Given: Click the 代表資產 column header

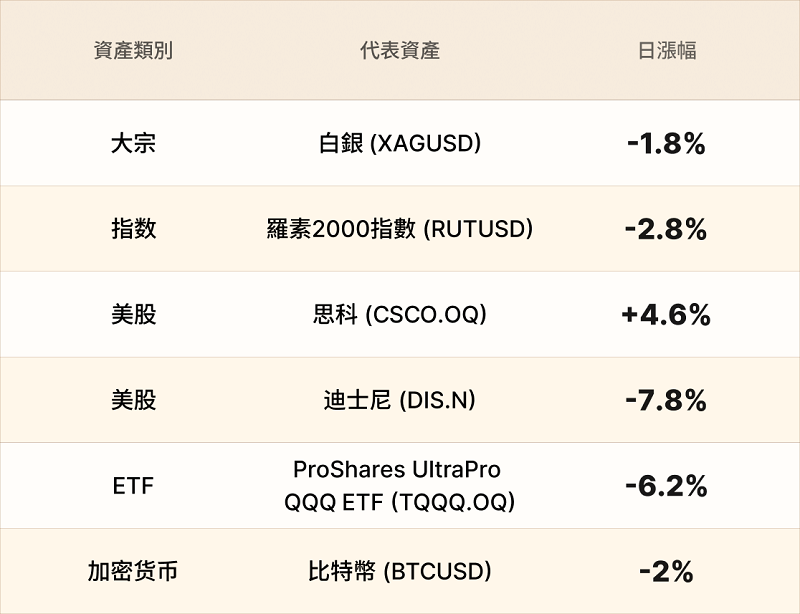Looking at the screenshot, I should pyautogui.click(x=400, y=51).
